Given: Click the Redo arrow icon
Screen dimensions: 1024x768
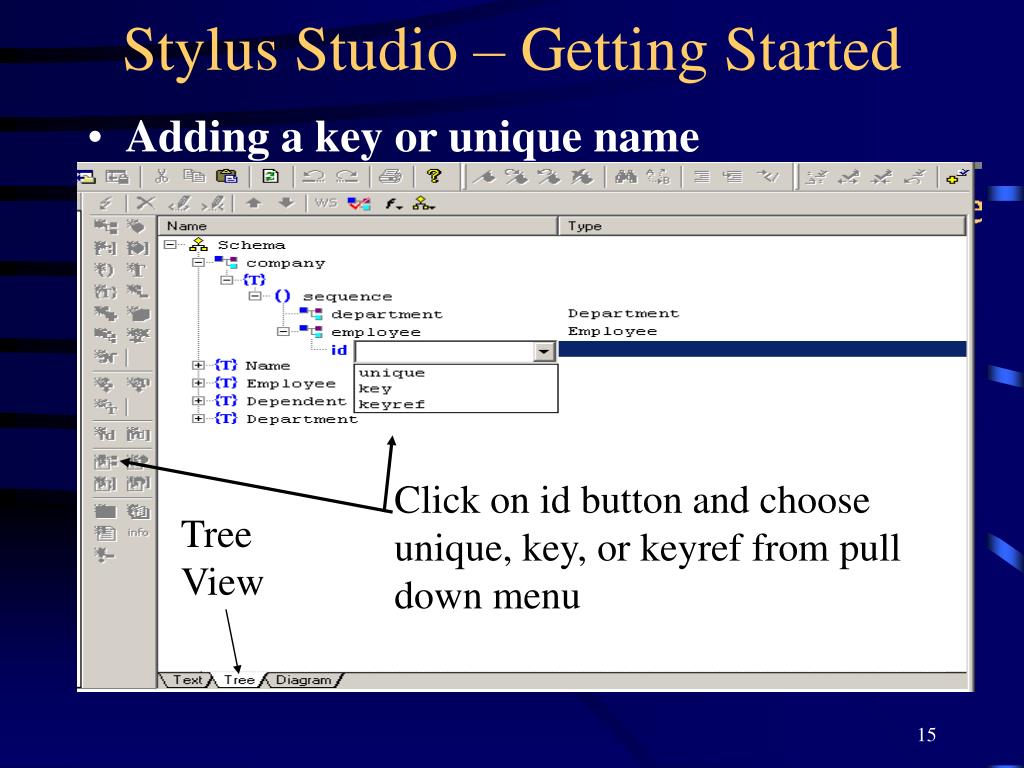Looking at the screenshot, I should 347,176.
